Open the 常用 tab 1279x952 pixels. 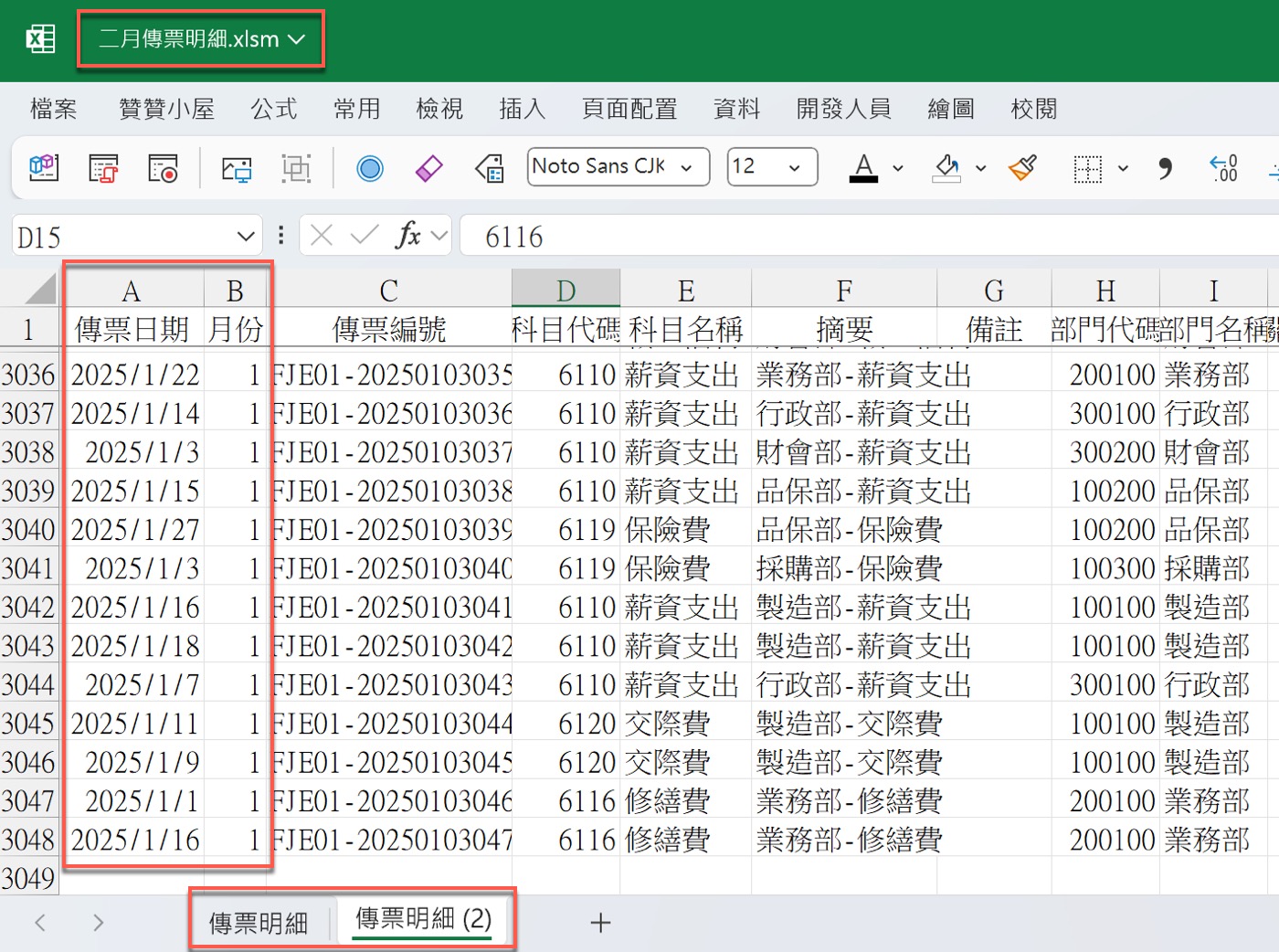356,109
